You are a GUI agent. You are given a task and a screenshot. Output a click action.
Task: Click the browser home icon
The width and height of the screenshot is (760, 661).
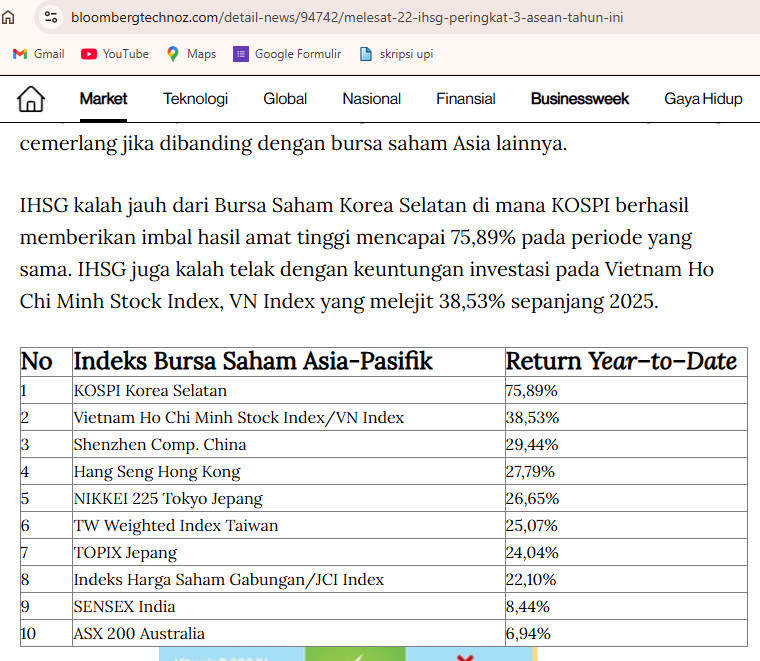point(8,17)
